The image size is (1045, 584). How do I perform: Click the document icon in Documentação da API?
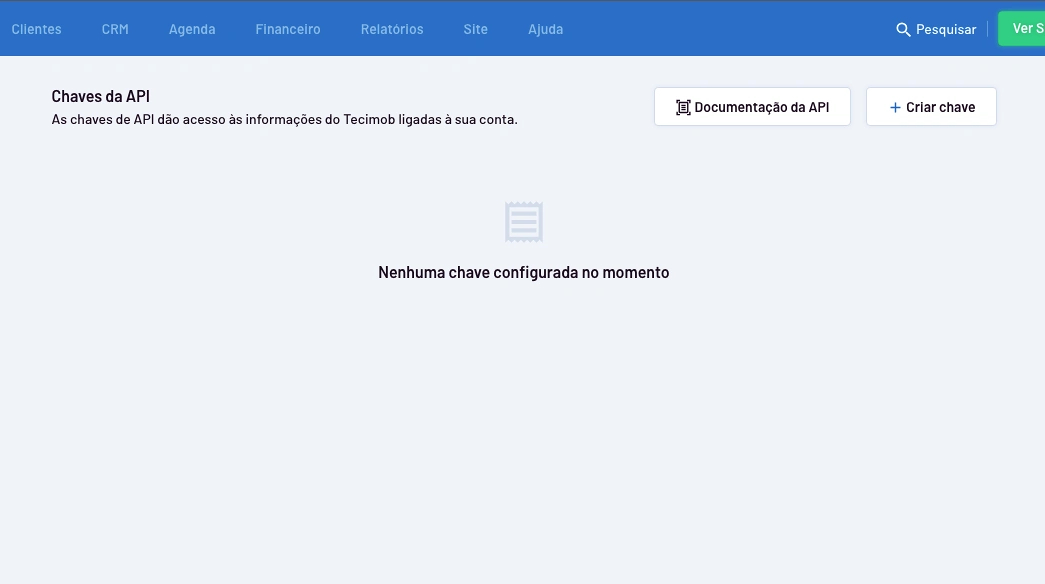(683, 107)
